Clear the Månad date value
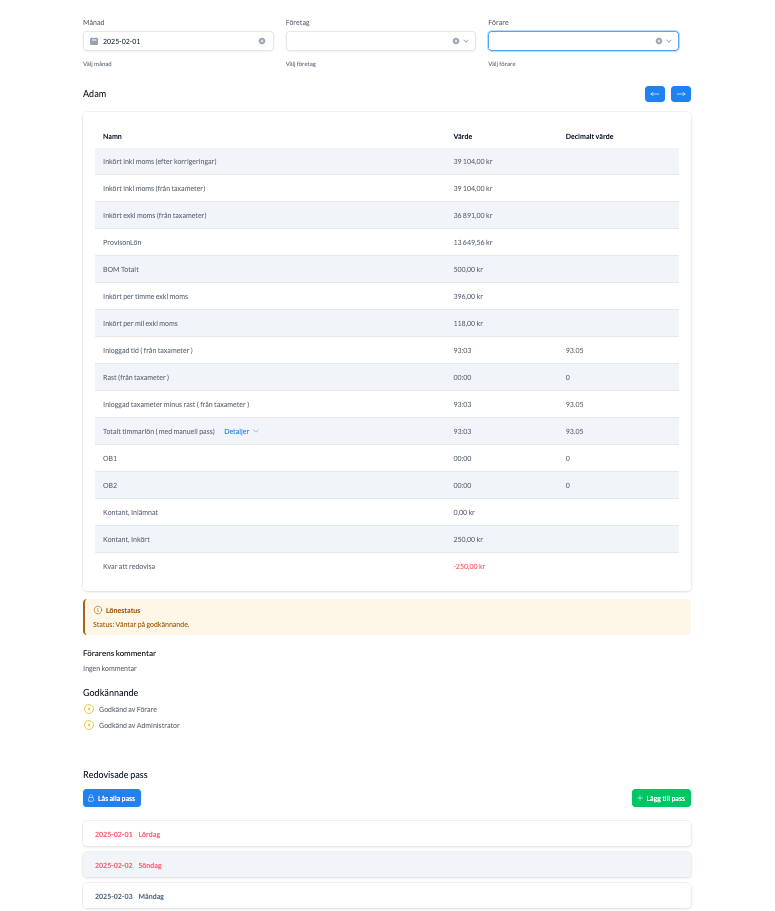 262,41
